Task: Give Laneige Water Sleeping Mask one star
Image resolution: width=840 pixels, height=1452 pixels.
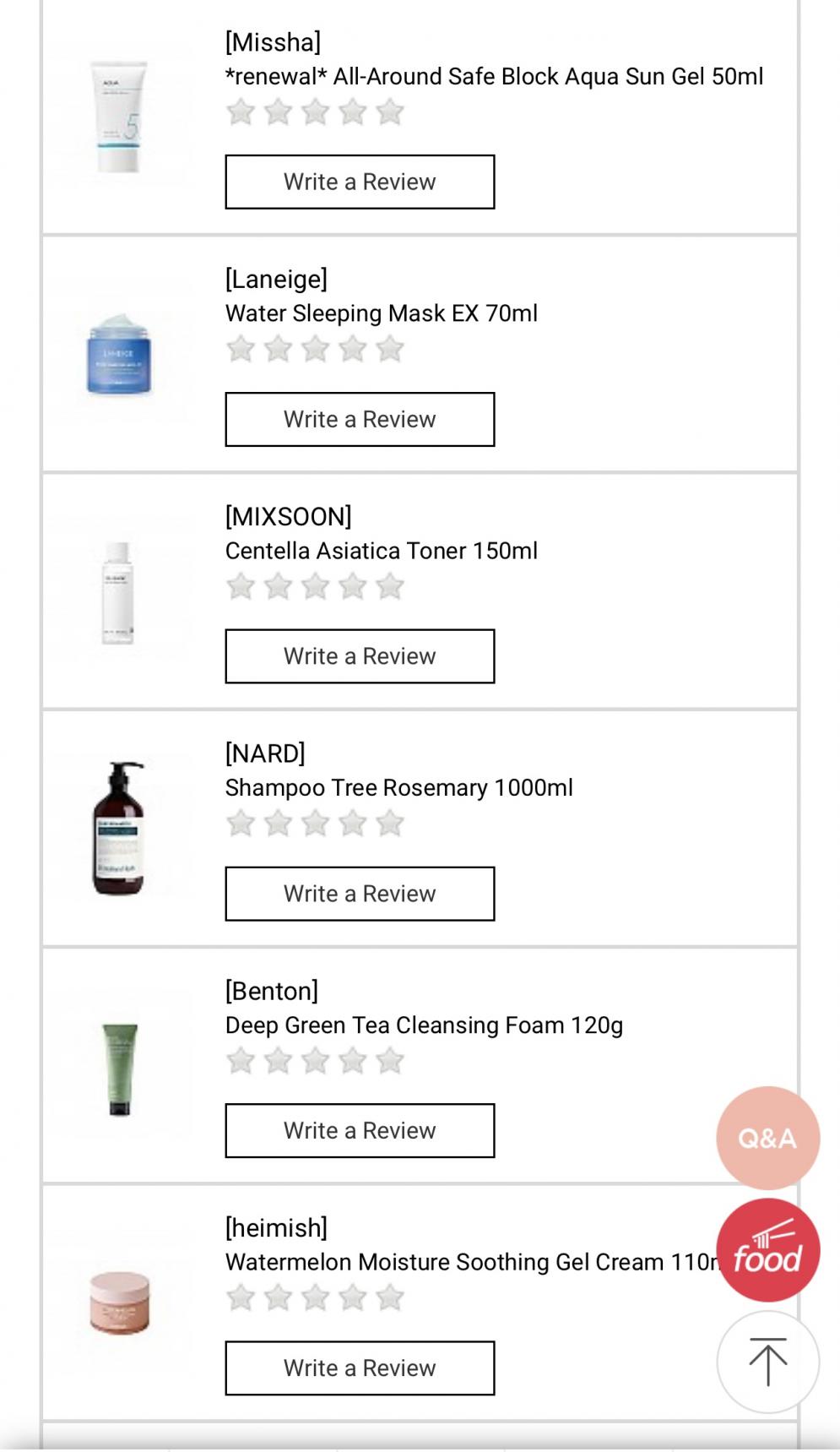Action: (241, 349)
